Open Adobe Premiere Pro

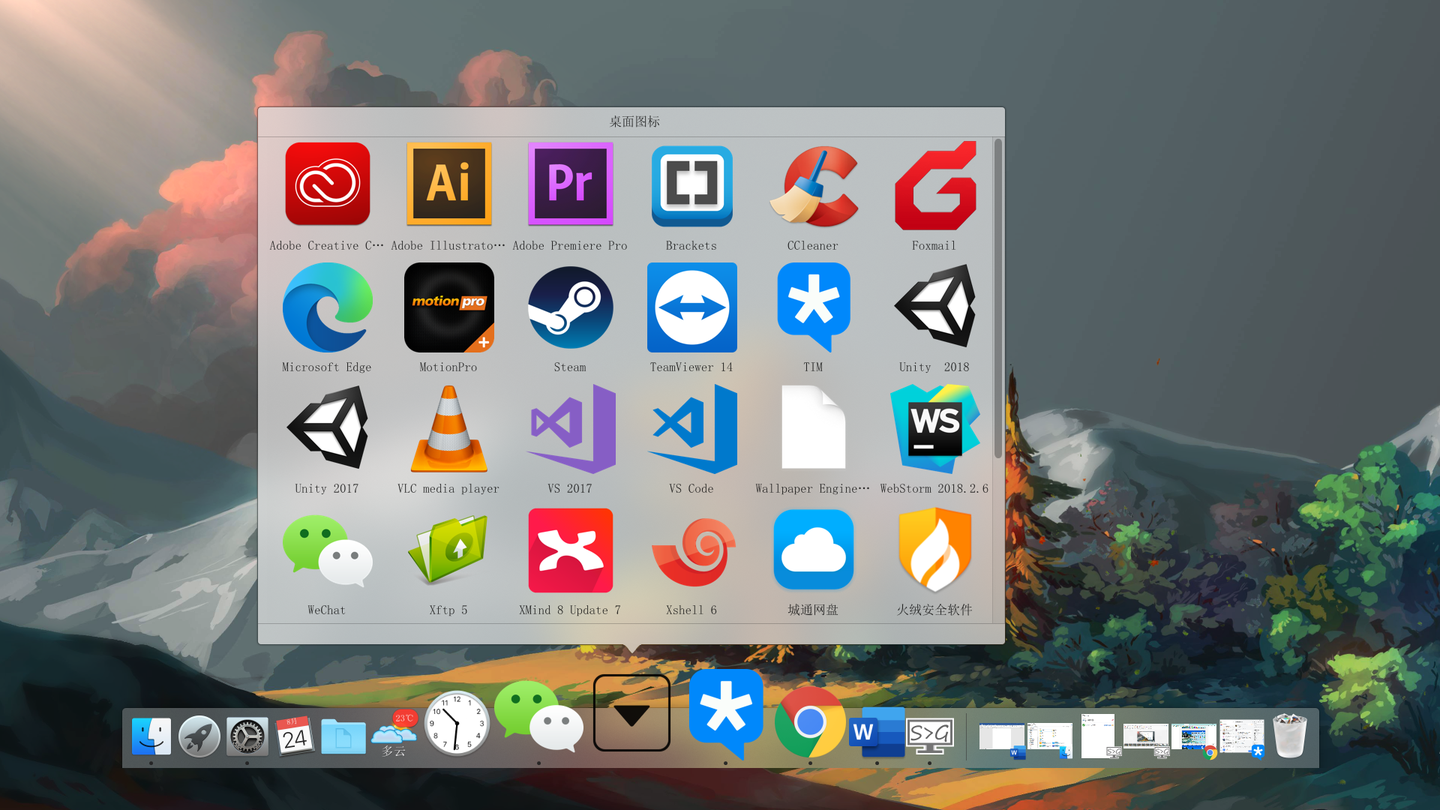click(570, 185)
